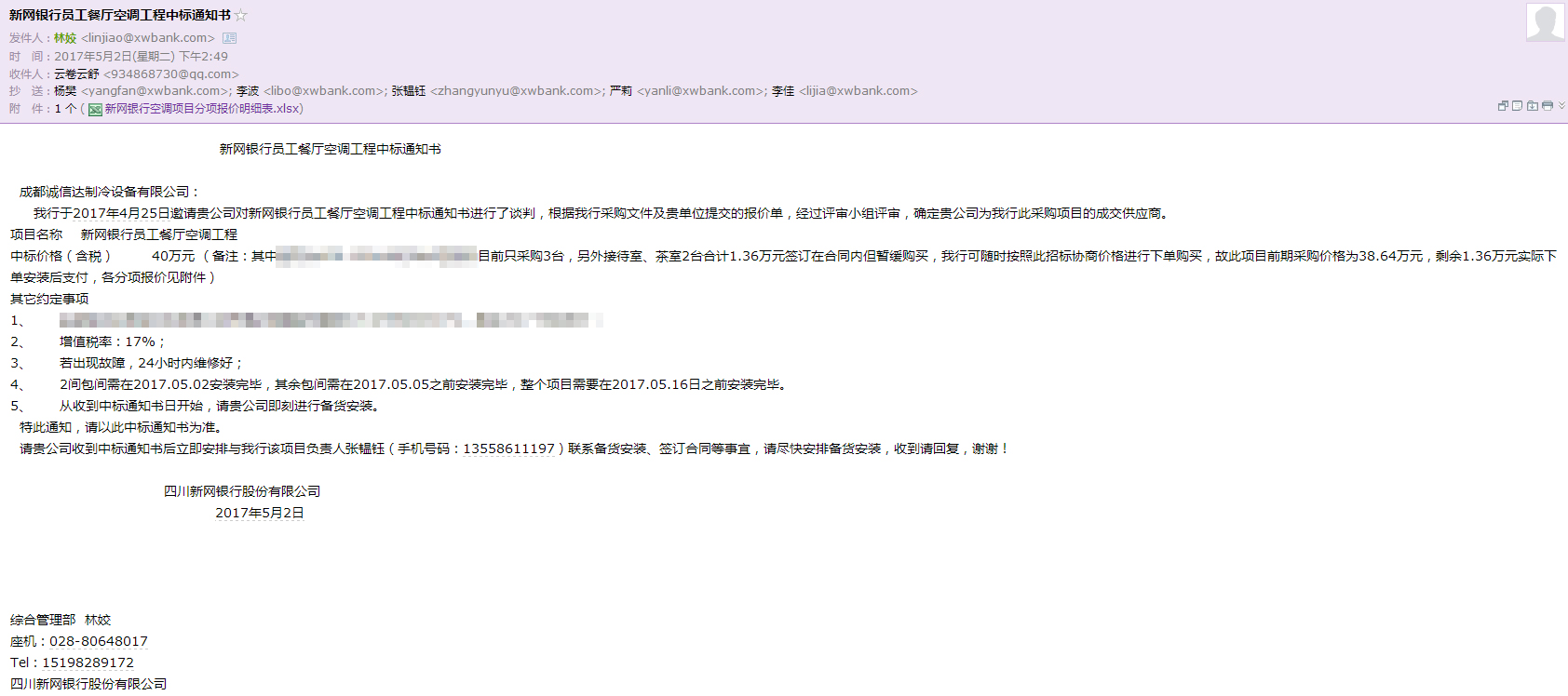Click the text 中标价格（含税）
This screenshot has width=1568, height=696.
click(61, 256)
